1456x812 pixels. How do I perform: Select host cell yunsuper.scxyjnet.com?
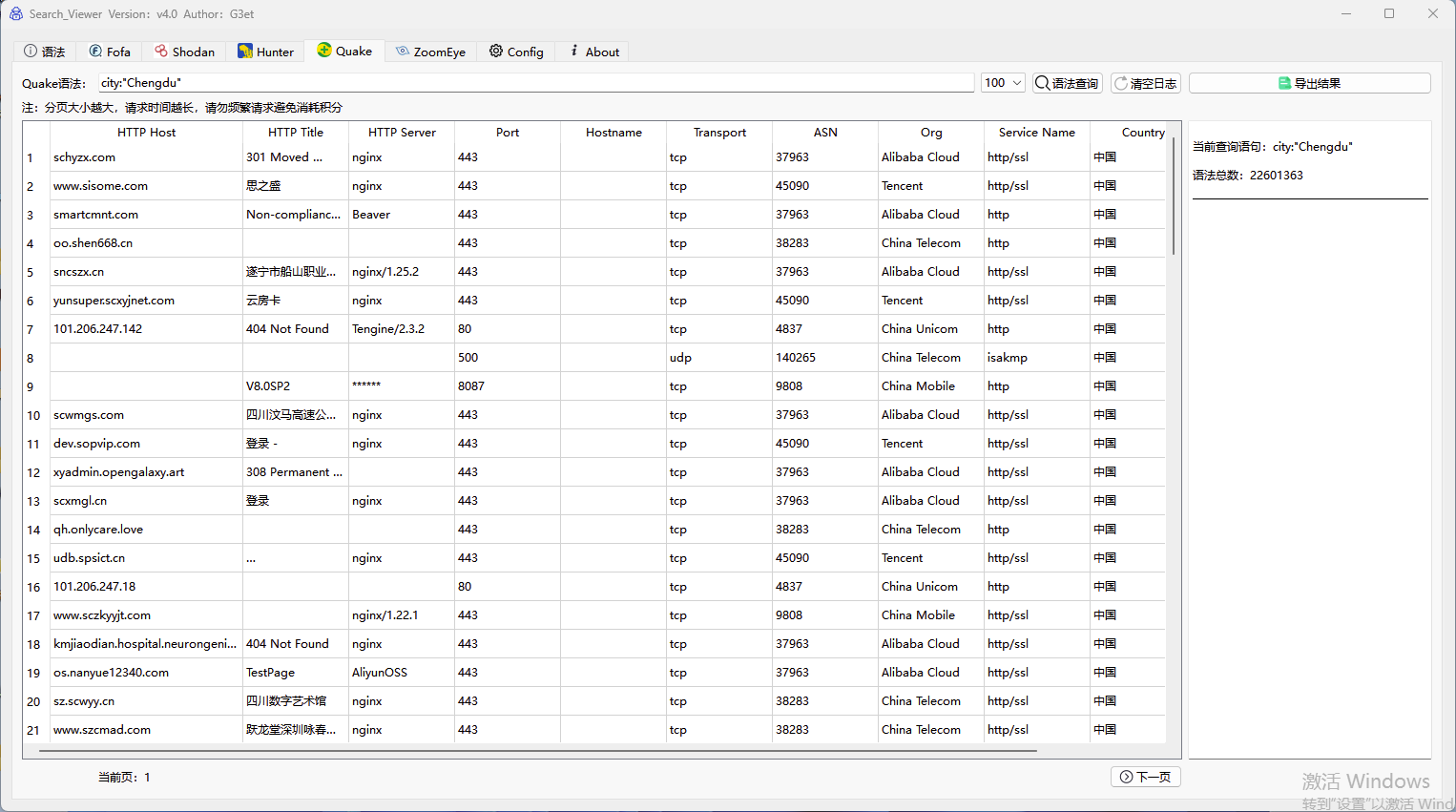point(146,301)
